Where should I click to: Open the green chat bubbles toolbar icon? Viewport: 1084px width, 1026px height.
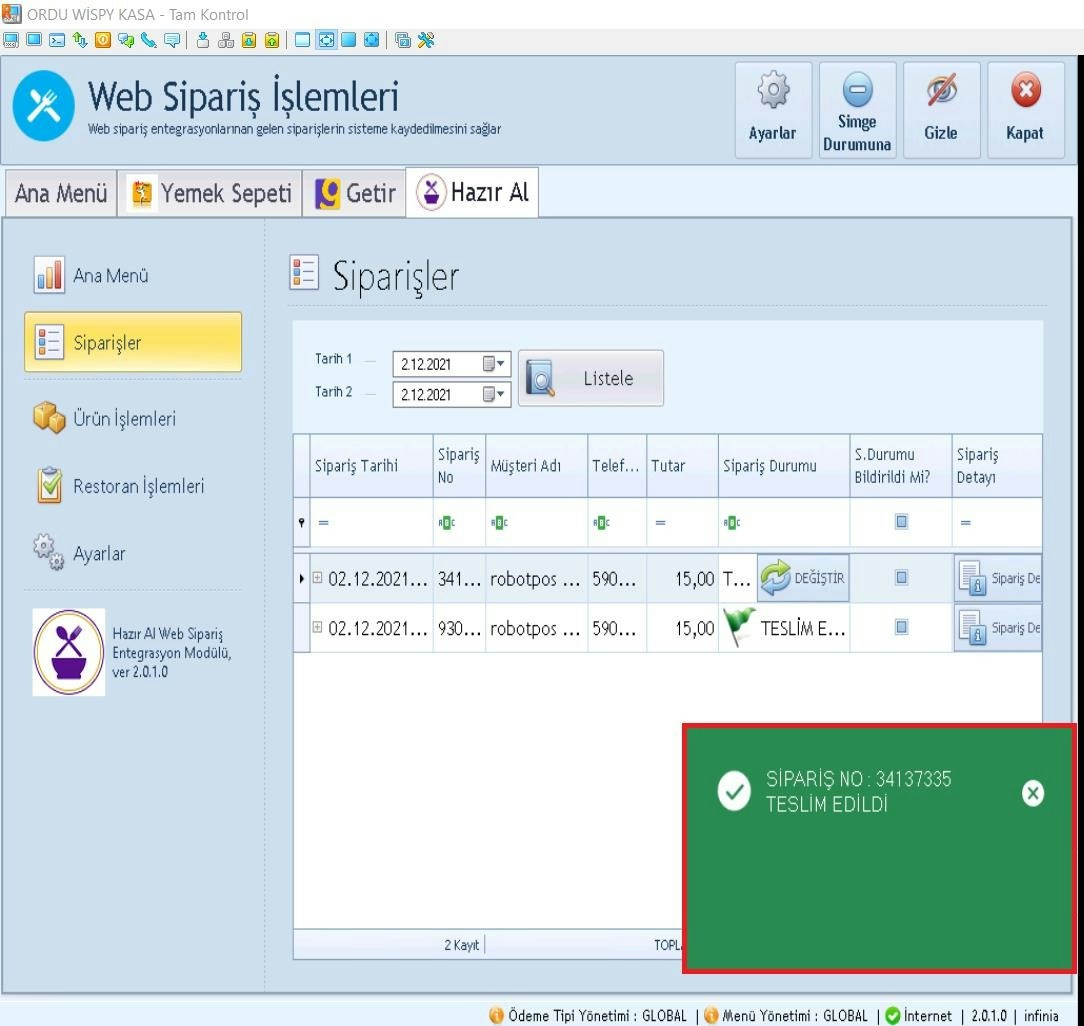126,40
